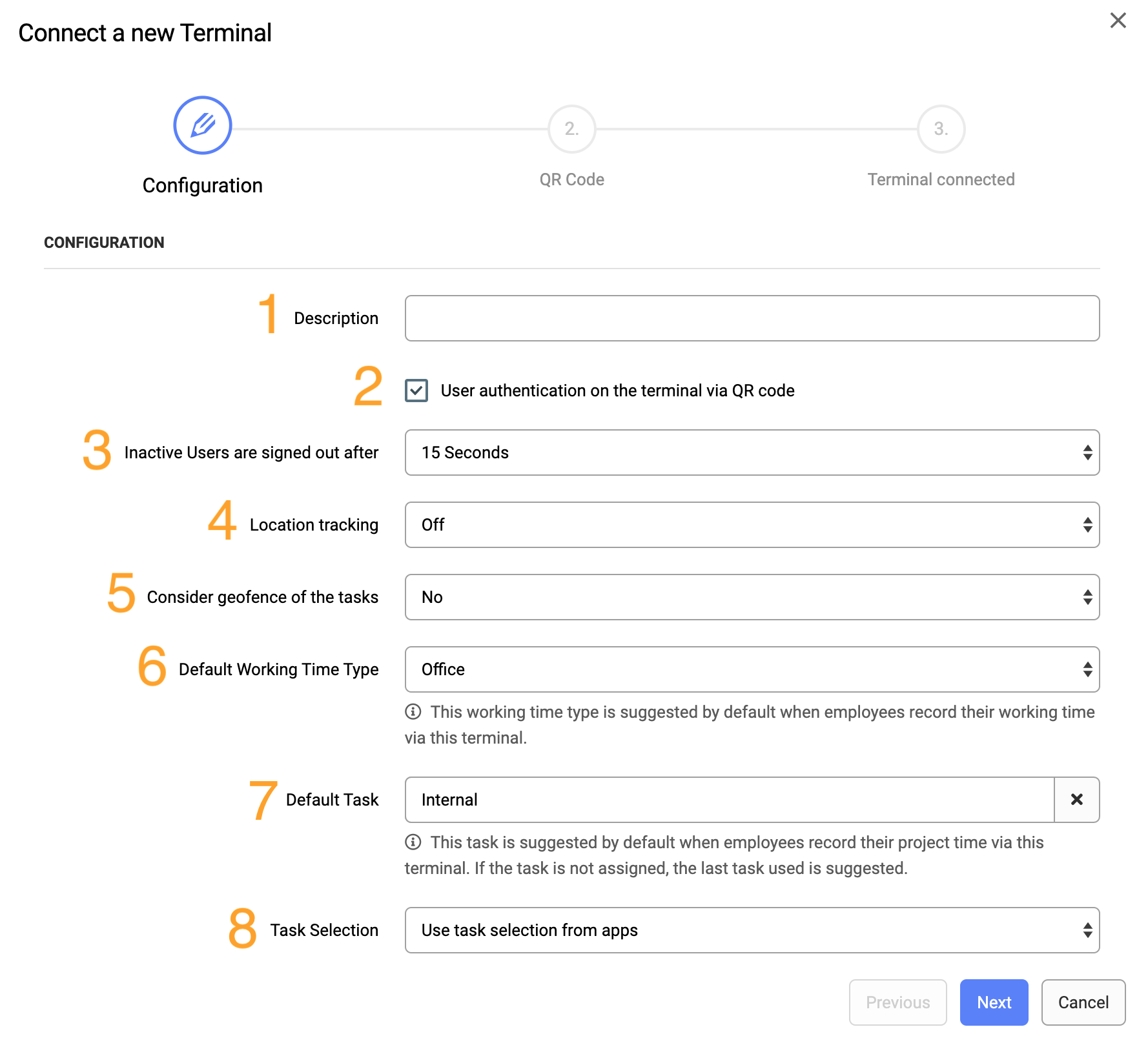Viewport: 1148px width, 1047px height.
Task: Click the Cancel button
Action: 1083,1002
